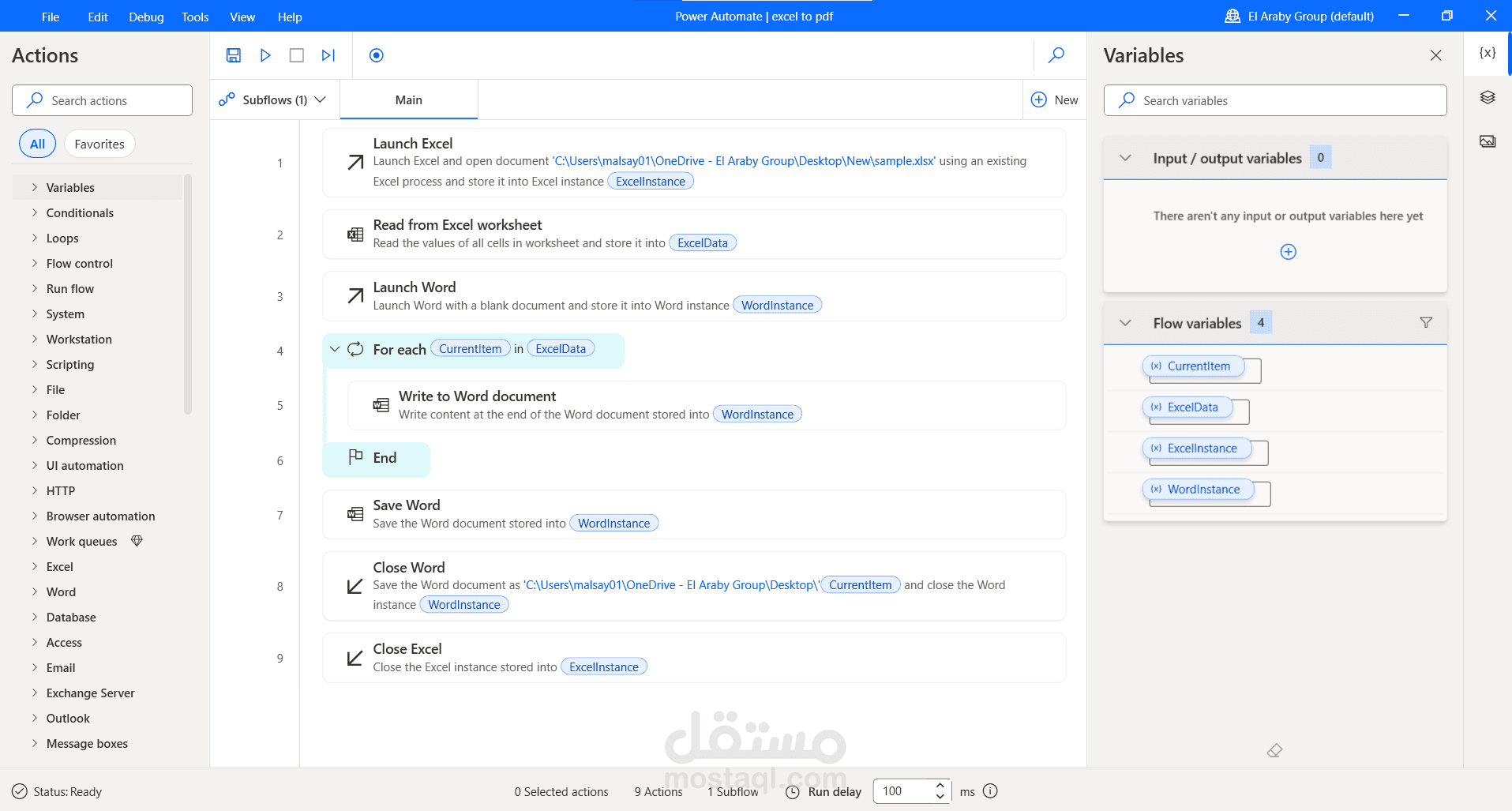Create a New subflow
The width and height of the screenshot is (1512, 811).
coord(1055,99)
